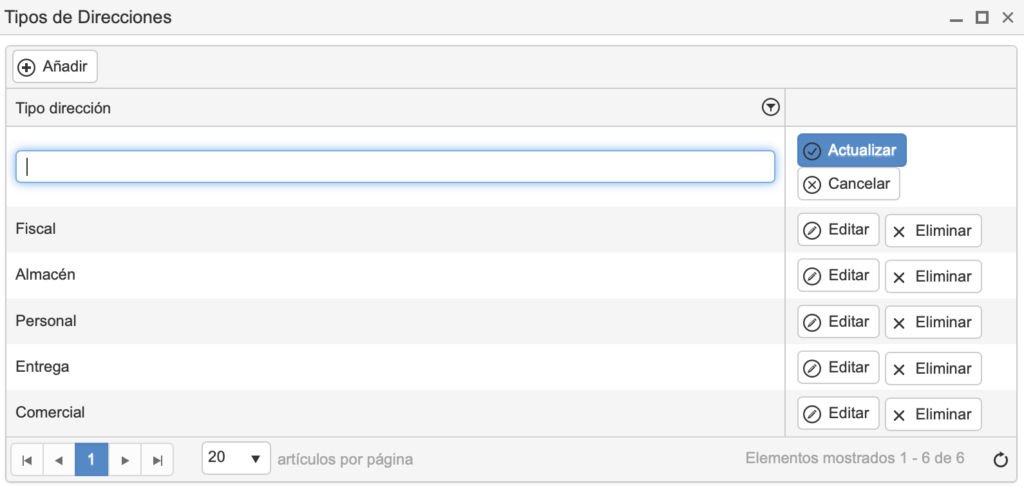Maximize the Tipos de Direcciones window
Screen dimensions: 1024x500
(982, 18)
